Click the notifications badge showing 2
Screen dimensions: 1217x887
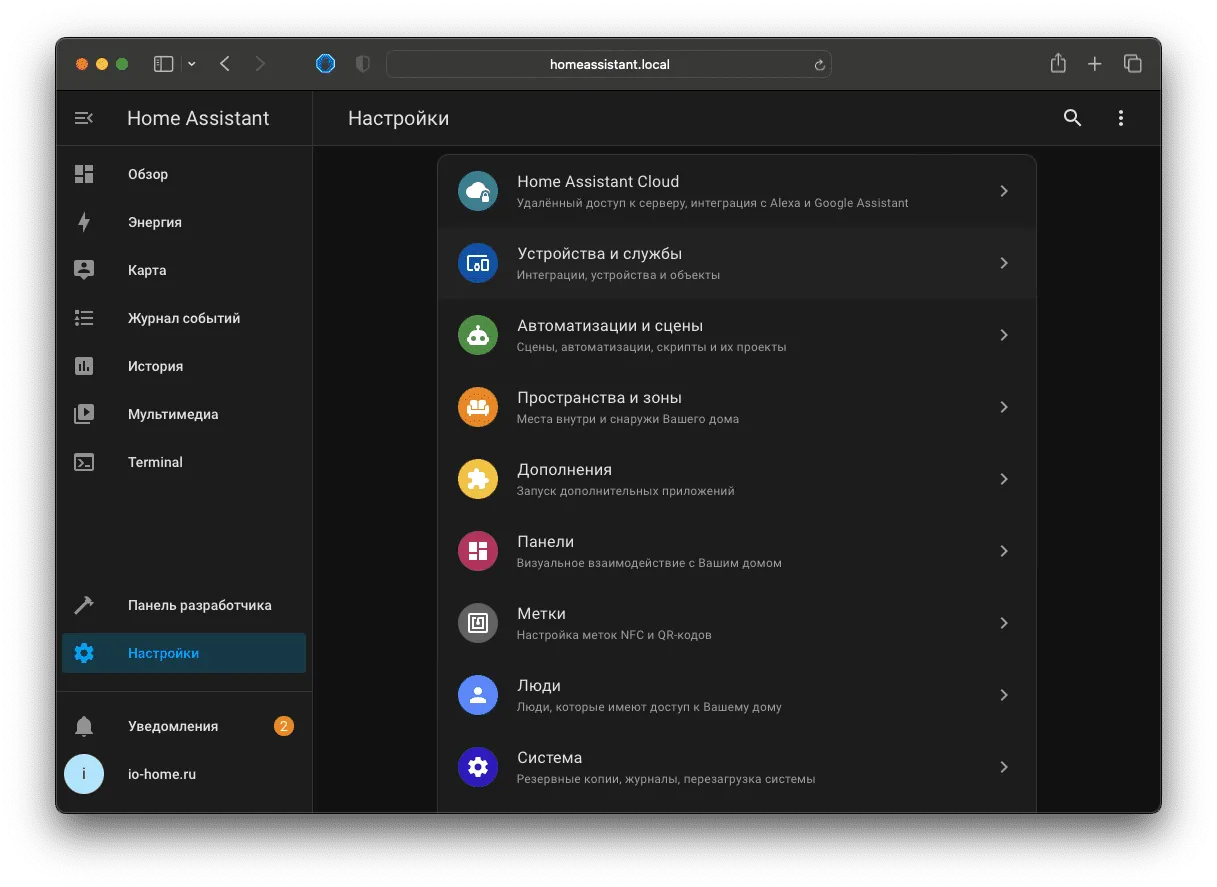point(284,726)
